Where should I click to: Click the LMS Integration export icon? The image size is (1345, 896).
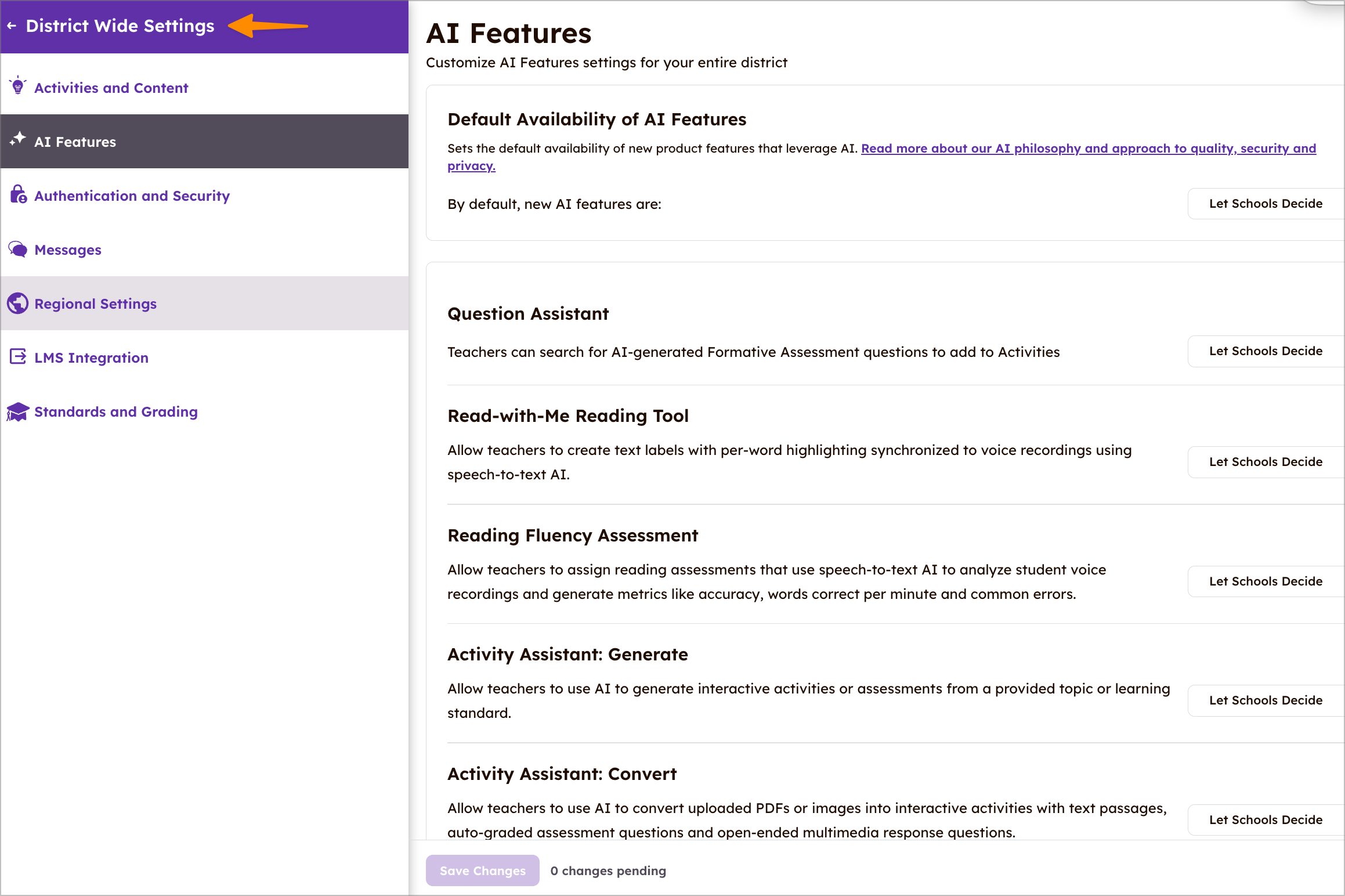[x=18, y=356]
